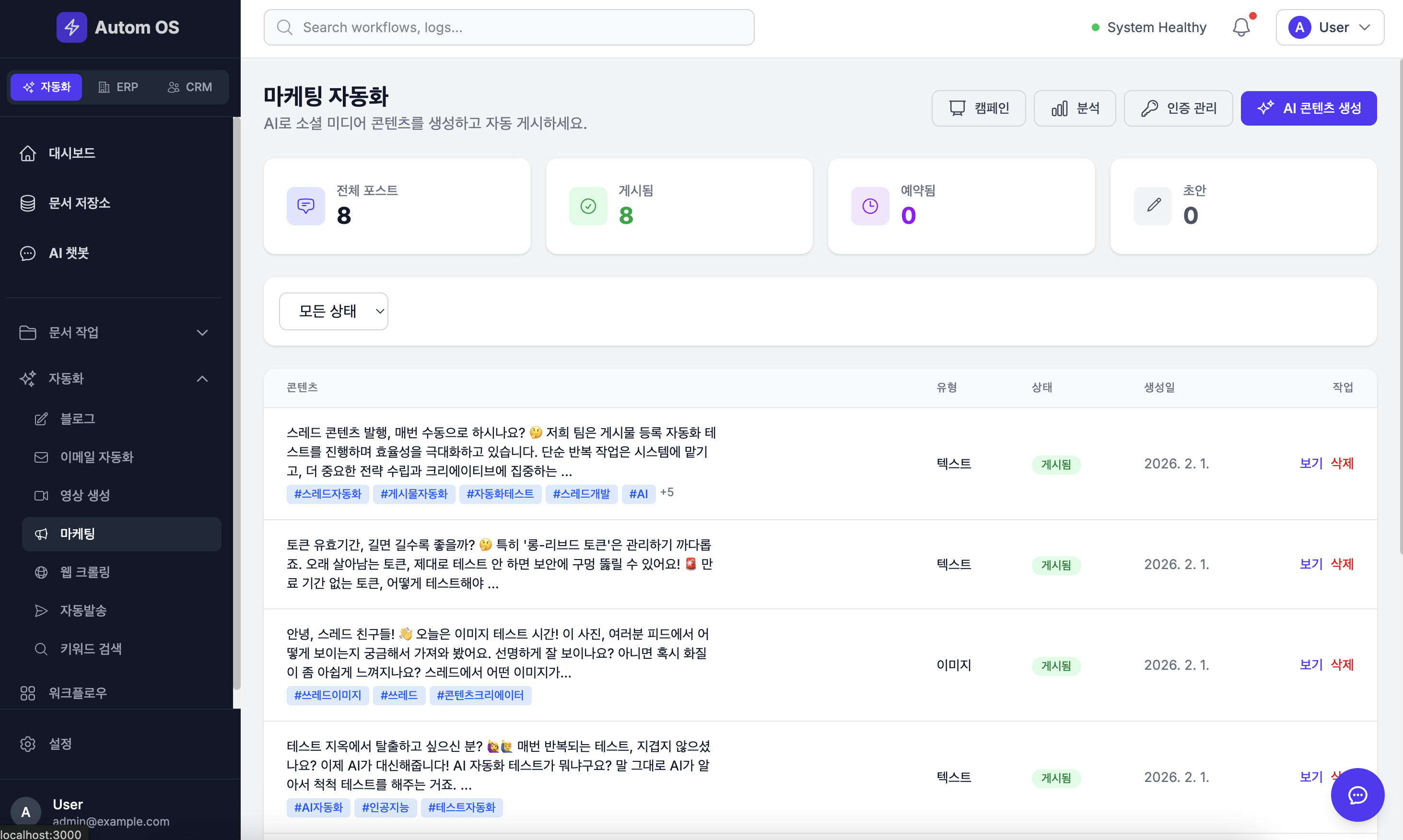Open the User account dropdown

click(x=1330, y=26)
